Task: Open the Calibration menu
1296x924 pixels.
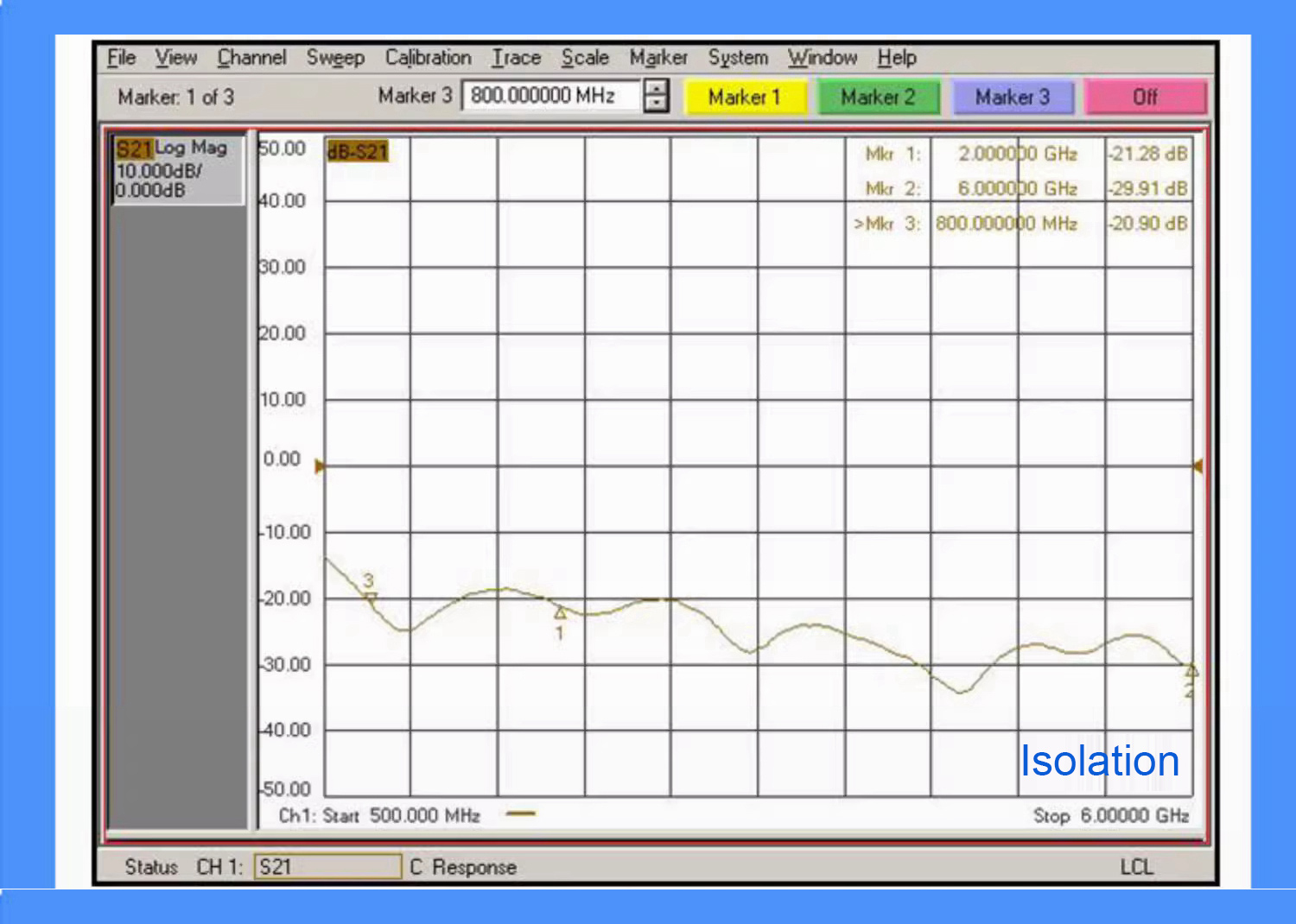Action: pyautogui.click(x=428, y=58)
